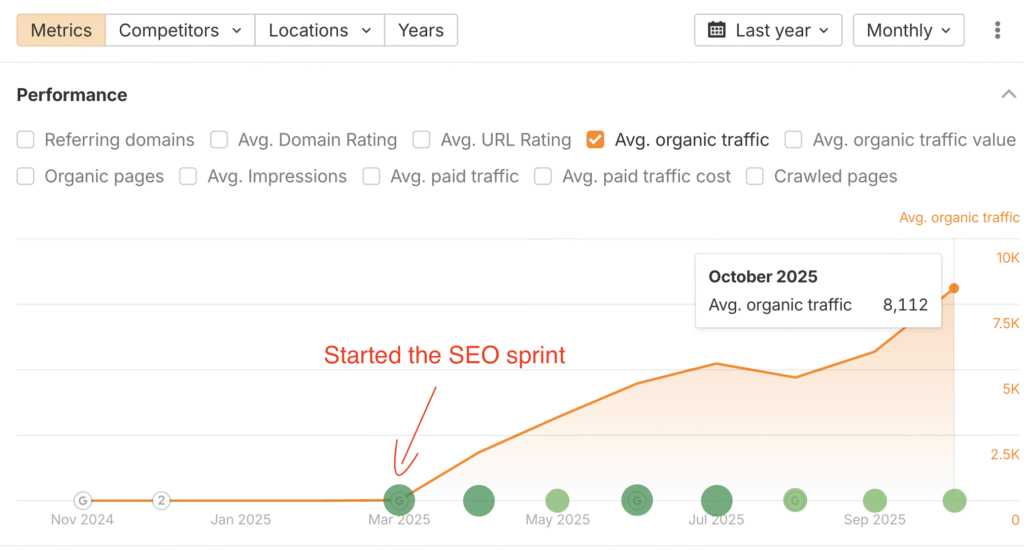This screenshot has width=1024, height=551.
Task: Collapse the Performance section chevron
Action: tap(1007, 94)
